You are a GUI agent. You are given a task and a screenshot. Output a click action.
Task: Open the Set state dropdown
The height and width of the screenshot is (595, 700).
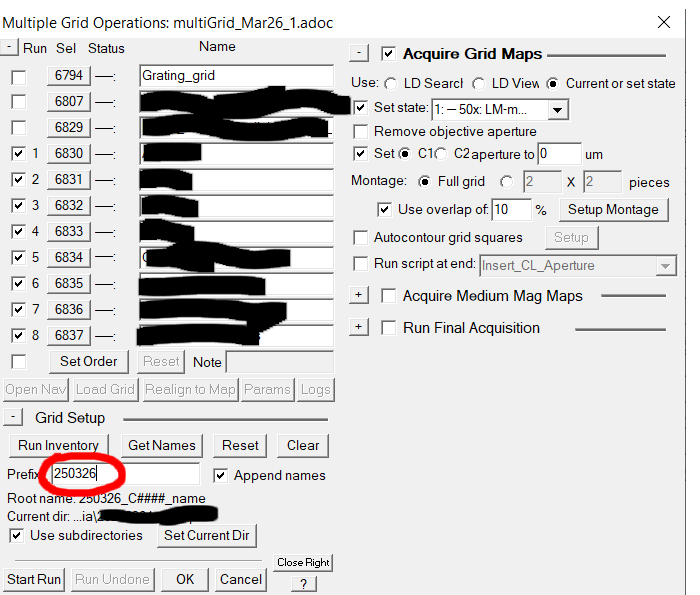click(x=558, y=110)
